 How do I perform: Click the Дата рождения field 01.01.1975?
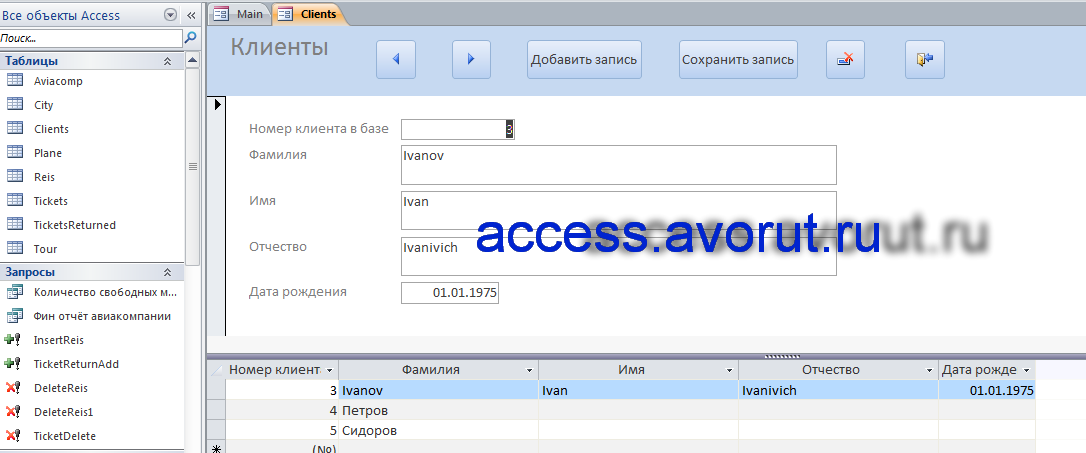[449, 292]
